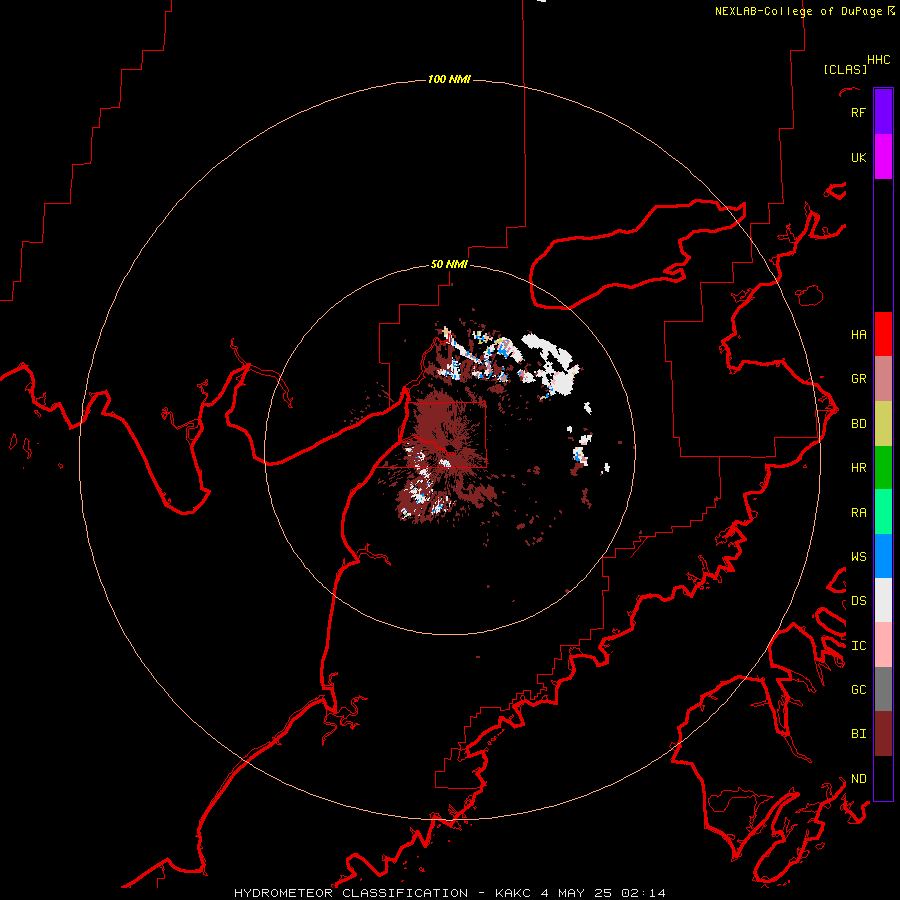The width and height of the screenshot is (900, 900).
Task: Click the GR salmon legend swatch
Action: (883, 379)
